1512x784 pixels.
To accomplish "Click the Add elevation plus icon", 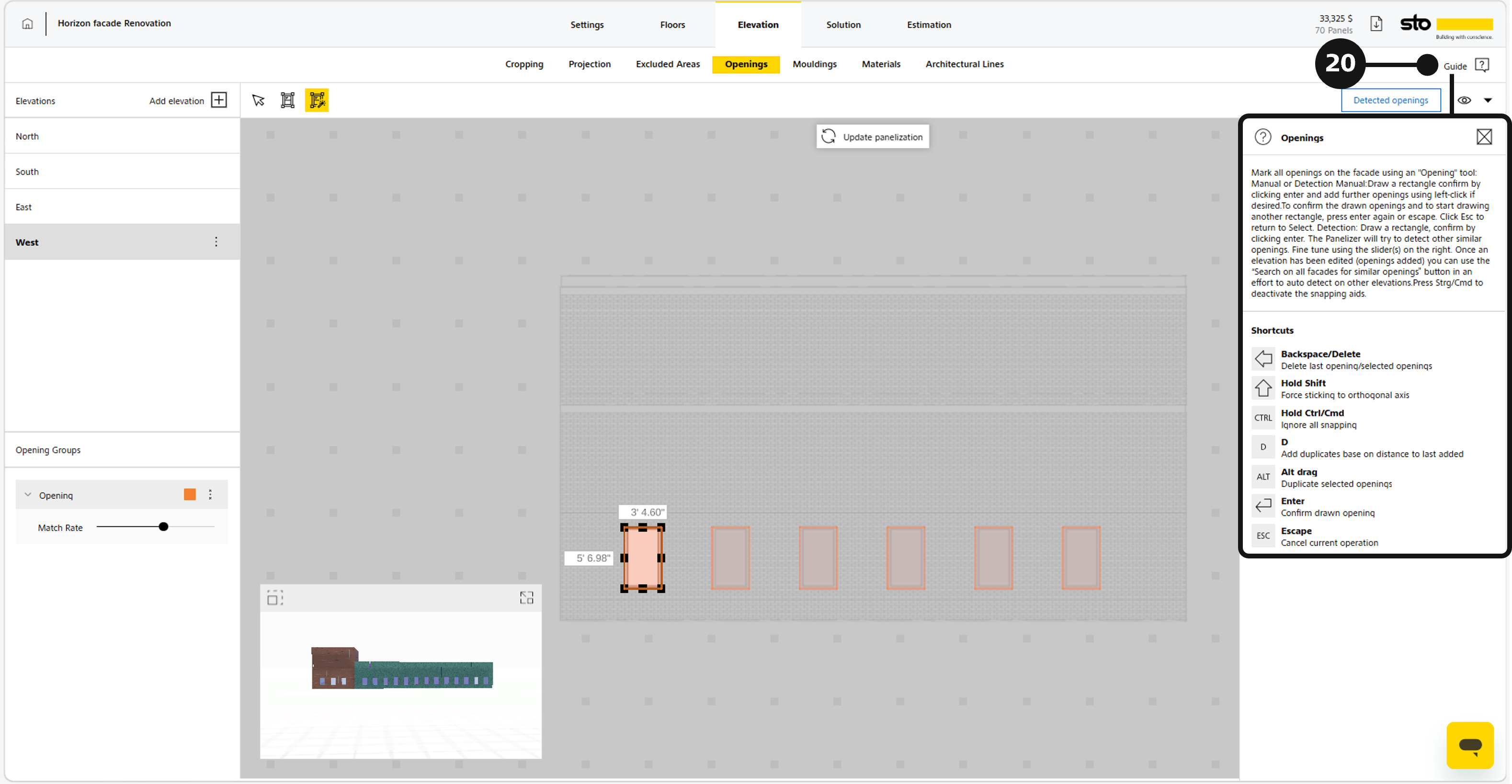I will point(219,101).
